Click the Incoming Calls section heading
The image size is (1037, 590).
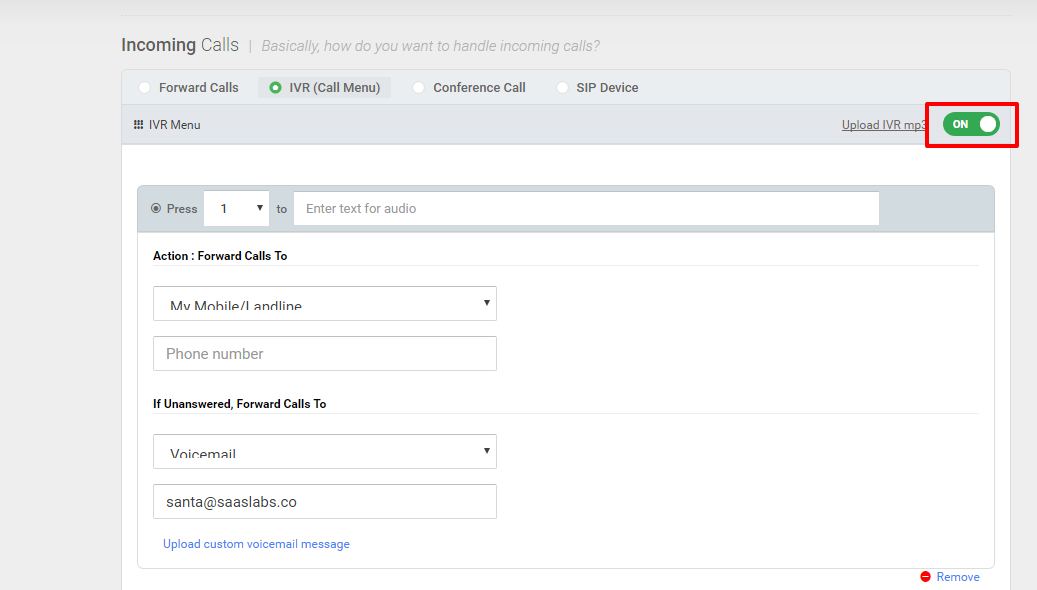pos(180,45)
